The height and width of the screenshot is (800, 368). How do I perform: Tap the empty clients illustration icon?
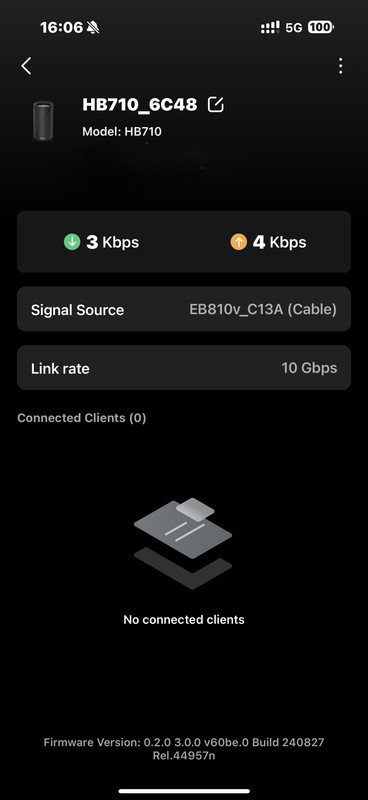coord(183,543)
